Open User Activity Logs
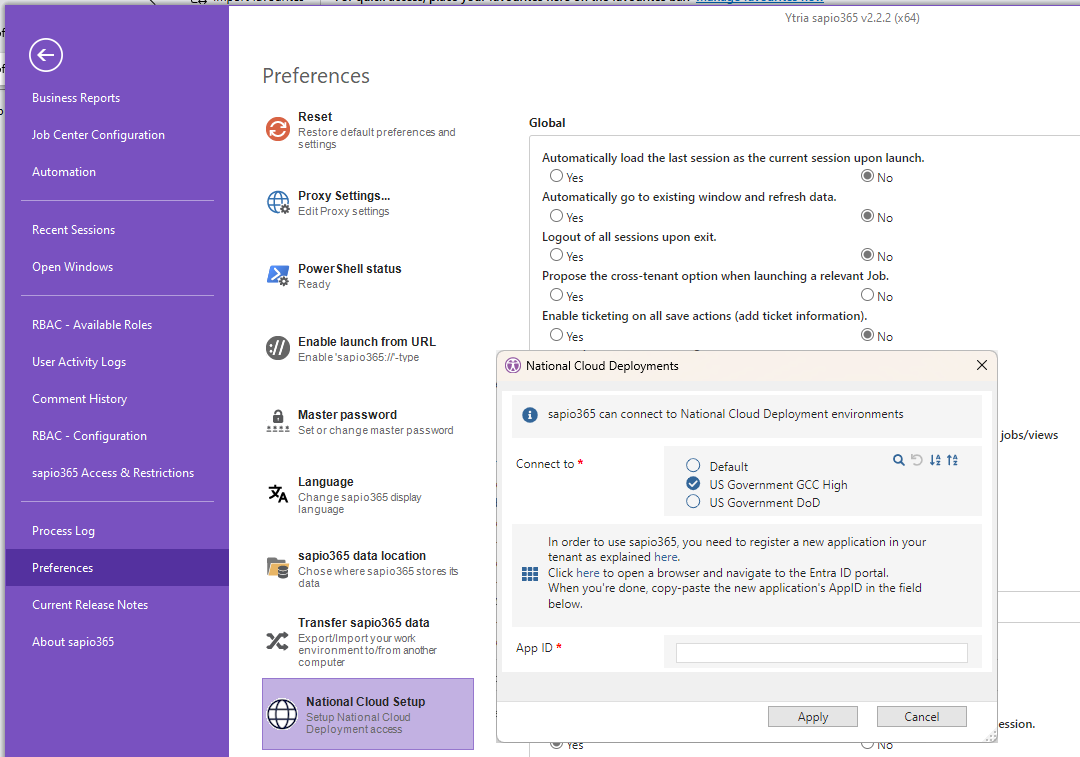 [x=79, y=362]
